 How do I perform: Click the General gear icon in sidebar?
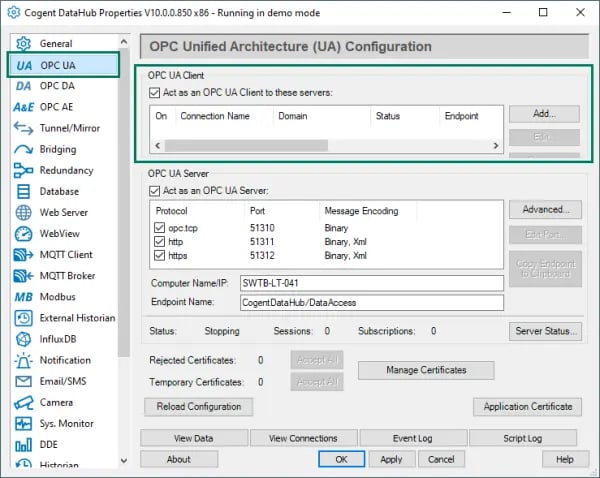23,44
